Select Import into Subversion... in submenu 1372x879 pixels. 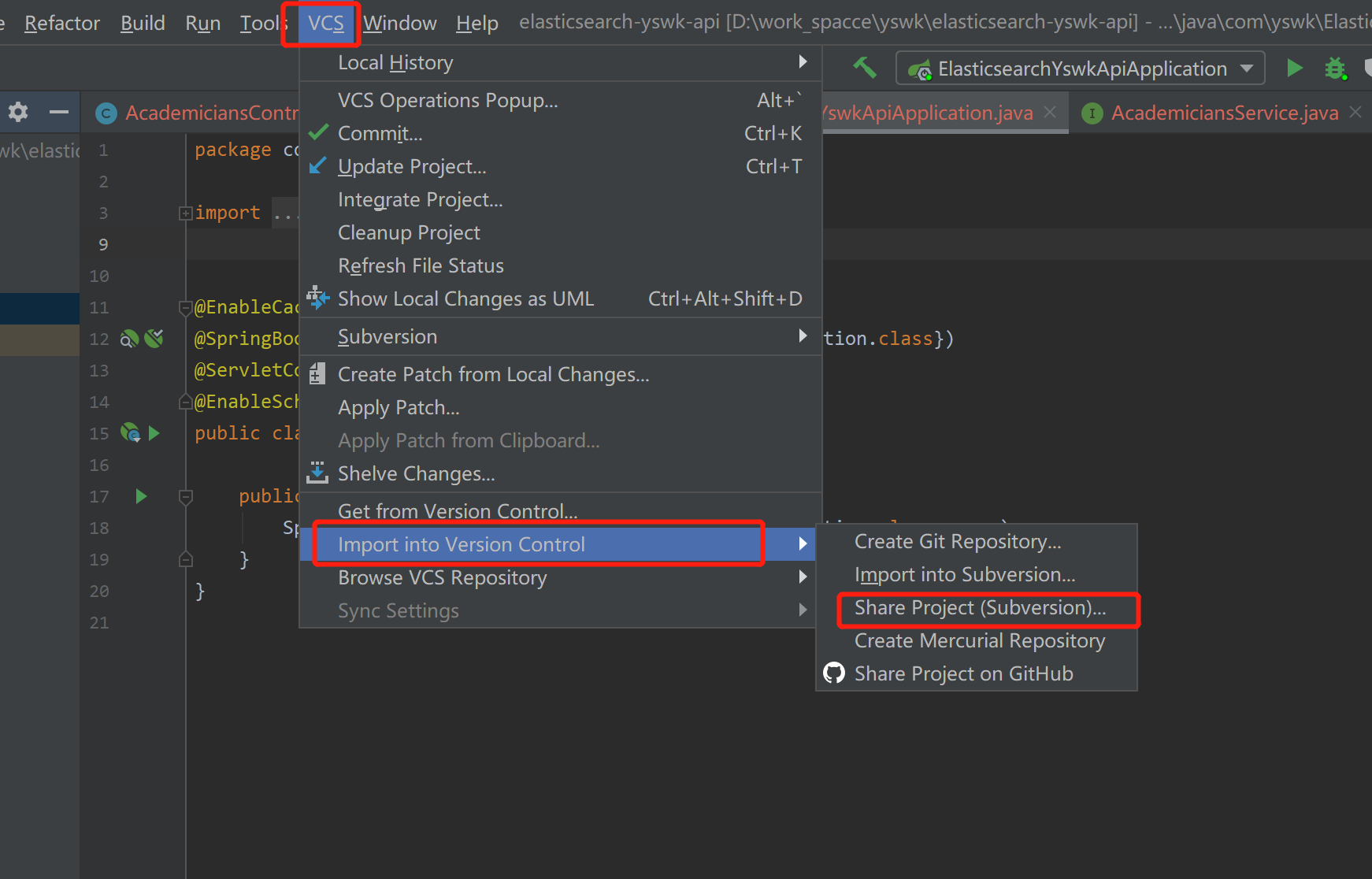click(977, 574)
